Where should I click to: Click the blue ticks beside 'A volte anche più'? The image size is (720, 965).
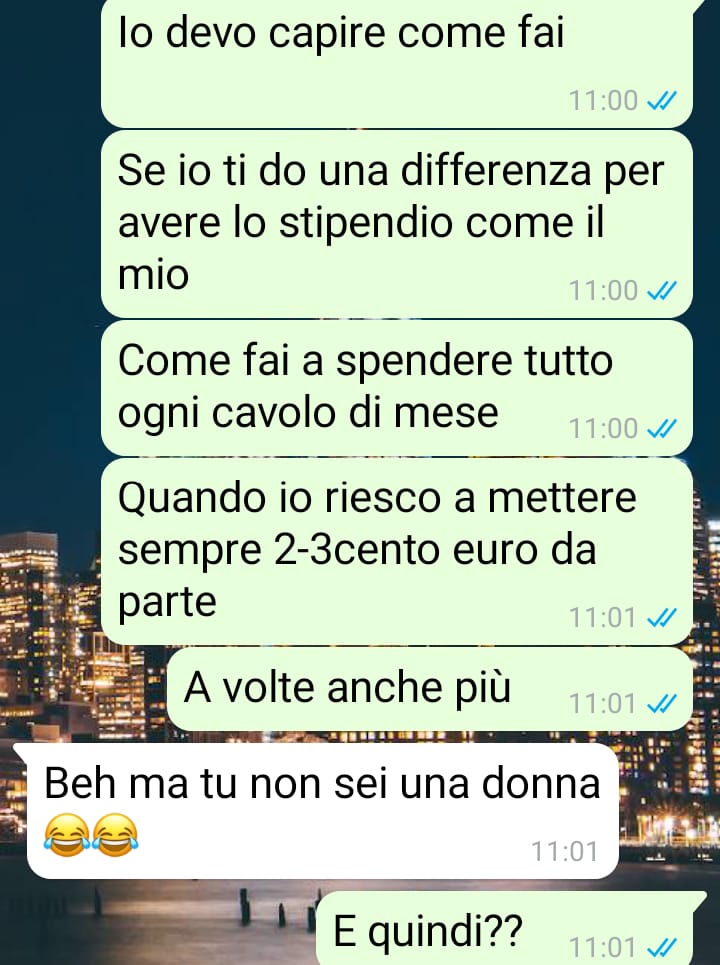(662, 703)
